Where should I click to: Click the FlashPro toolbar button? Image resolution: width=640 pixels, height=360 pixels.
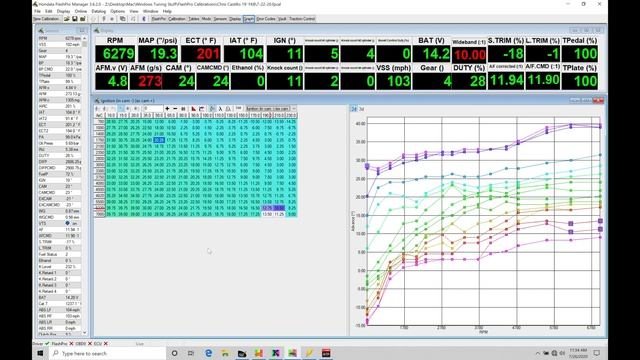158,19
